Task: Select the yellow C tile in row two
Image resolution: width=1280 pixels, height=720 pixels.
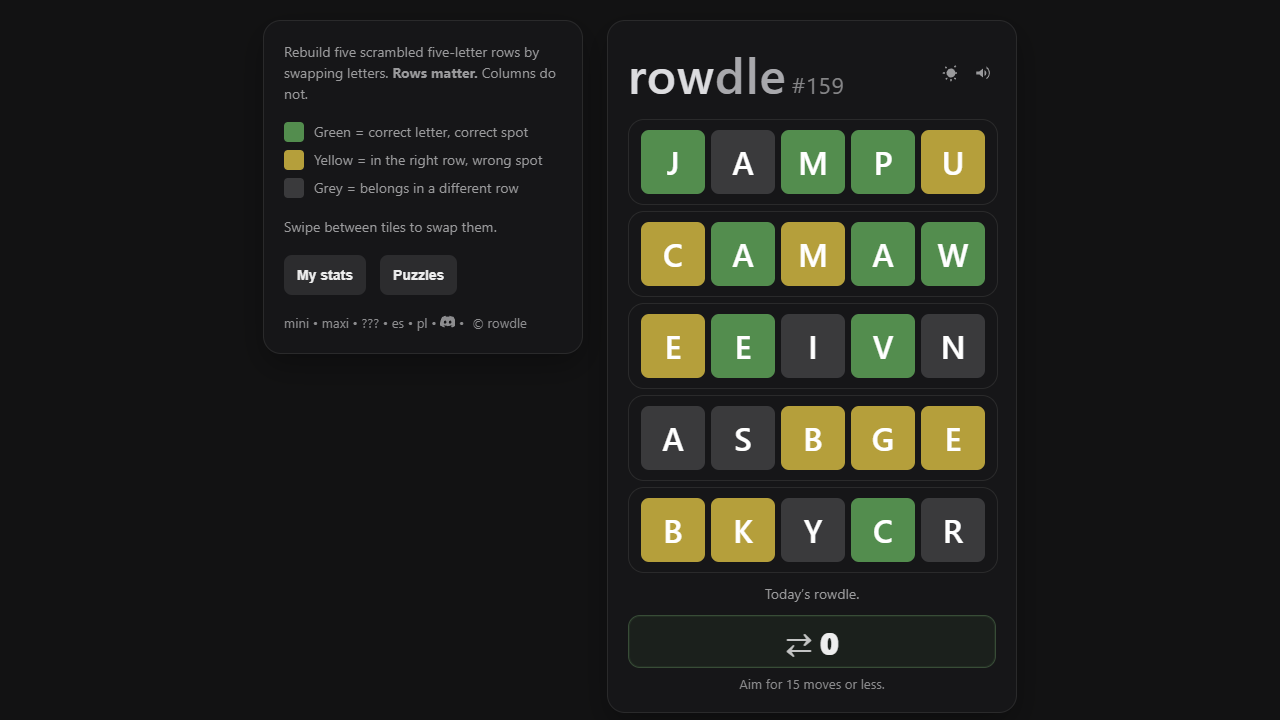Action: (673, 254)
